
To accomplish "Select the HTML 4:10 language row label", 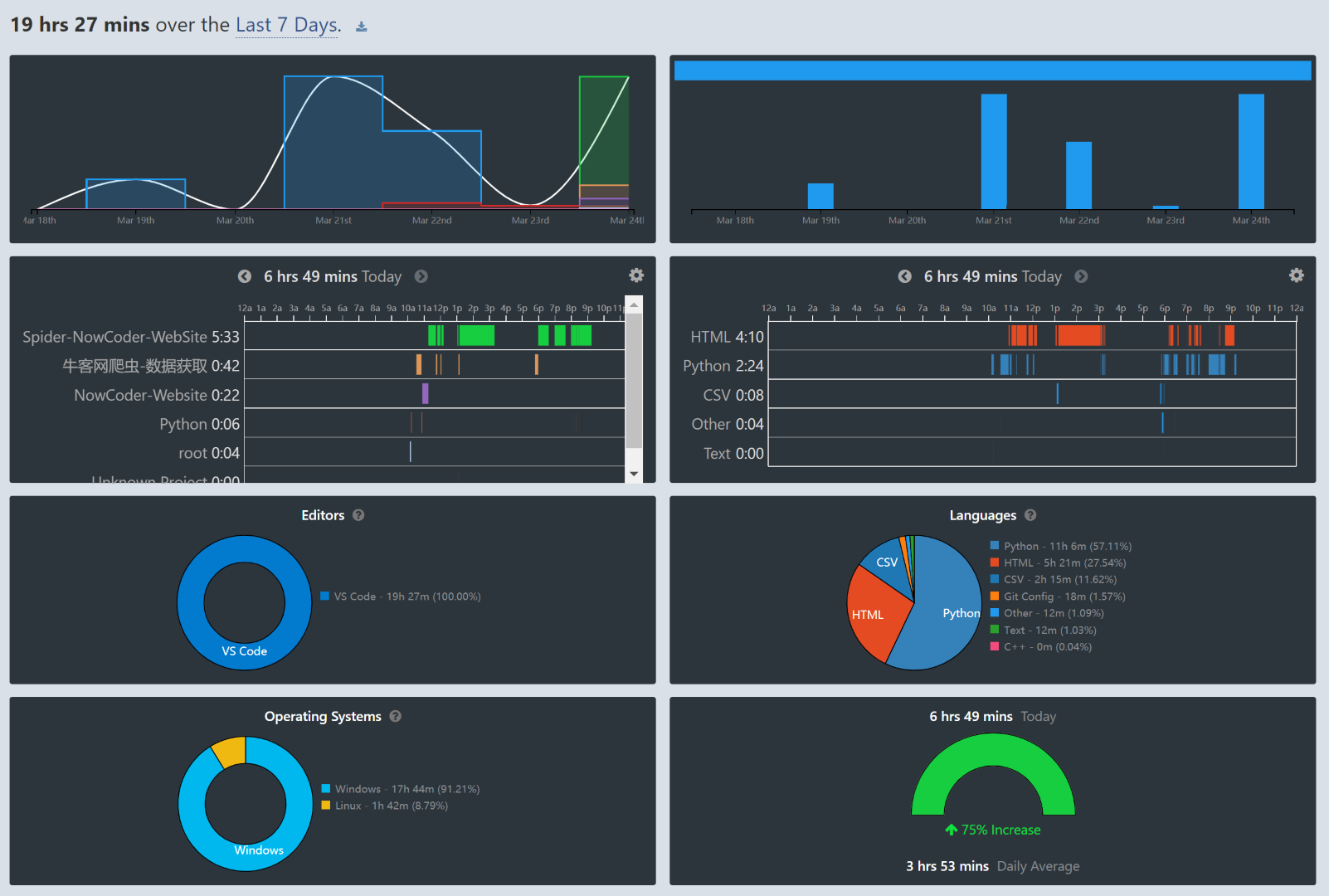I will [x=727, y=337].
